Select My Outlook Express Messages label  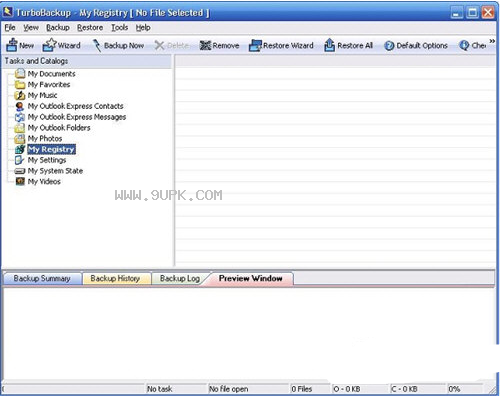click(x=77, y=117)
